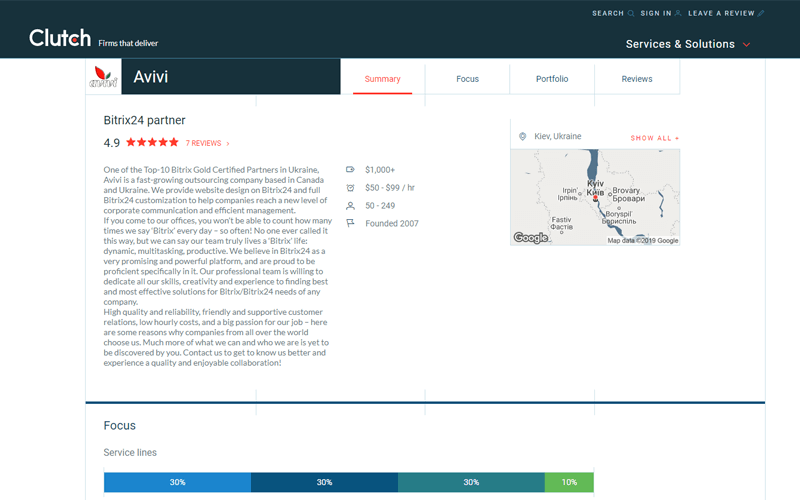800x500 pixels.
Task: Click the Service lines label
Action: coord(130,453)
